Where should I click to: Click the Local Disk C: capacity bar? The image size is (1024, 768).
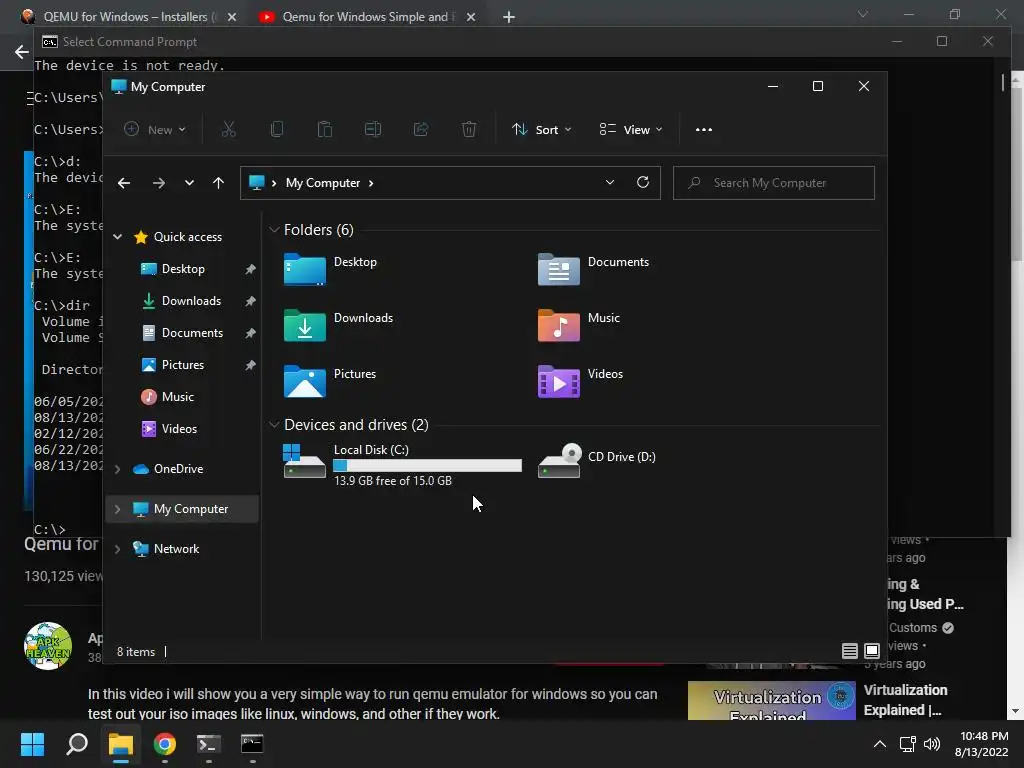[427, 465]
